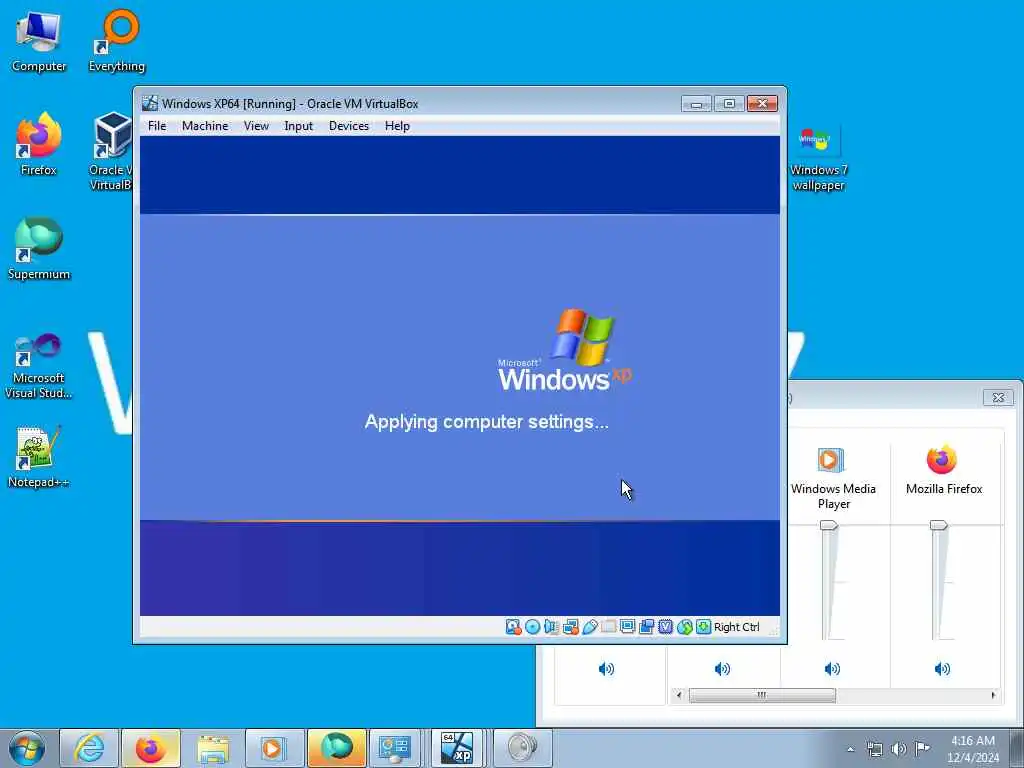Image resolution: width=1024 pixels, height=768 pixels.
Task: Open the hard disk activity indicator in VirtualBox
Action: click(x=513, y=627)
